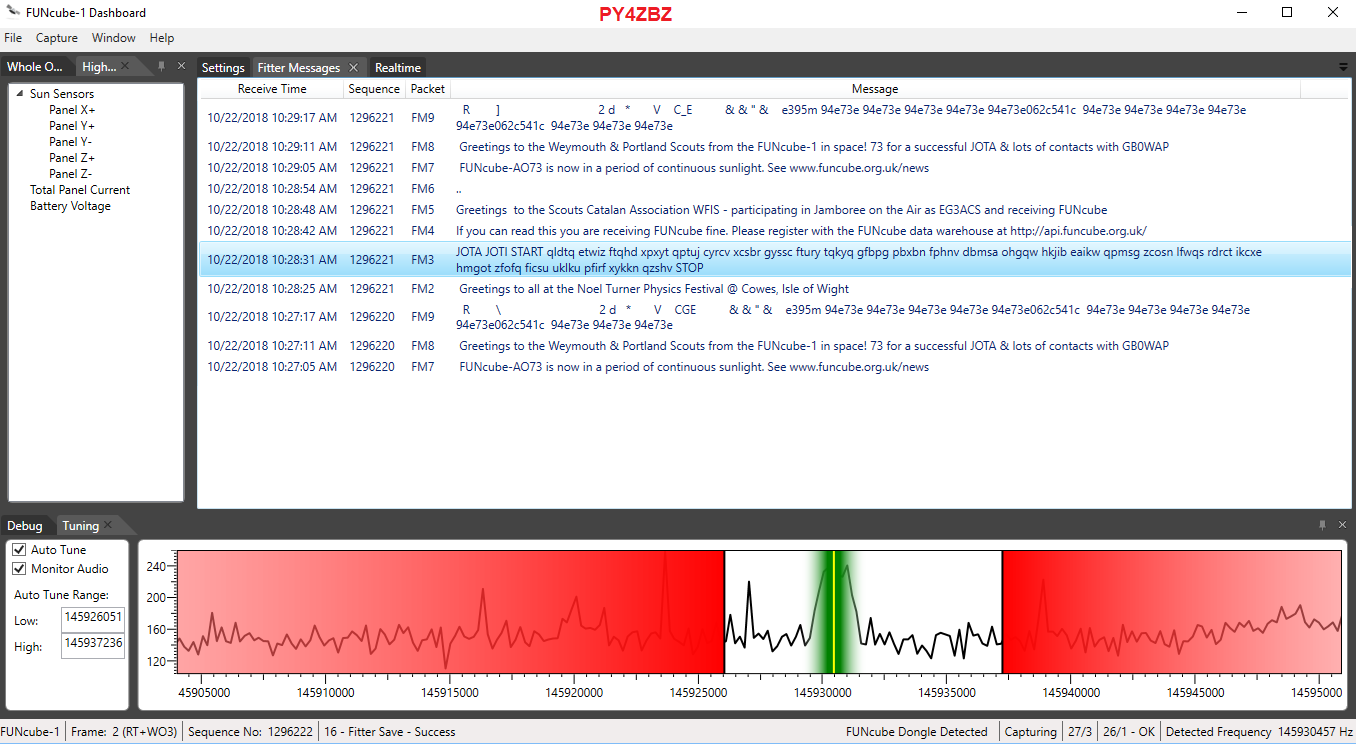
Task: Click the left red out-of-range spectrum area
Action: pyautogui.click(x=450, y=611)
